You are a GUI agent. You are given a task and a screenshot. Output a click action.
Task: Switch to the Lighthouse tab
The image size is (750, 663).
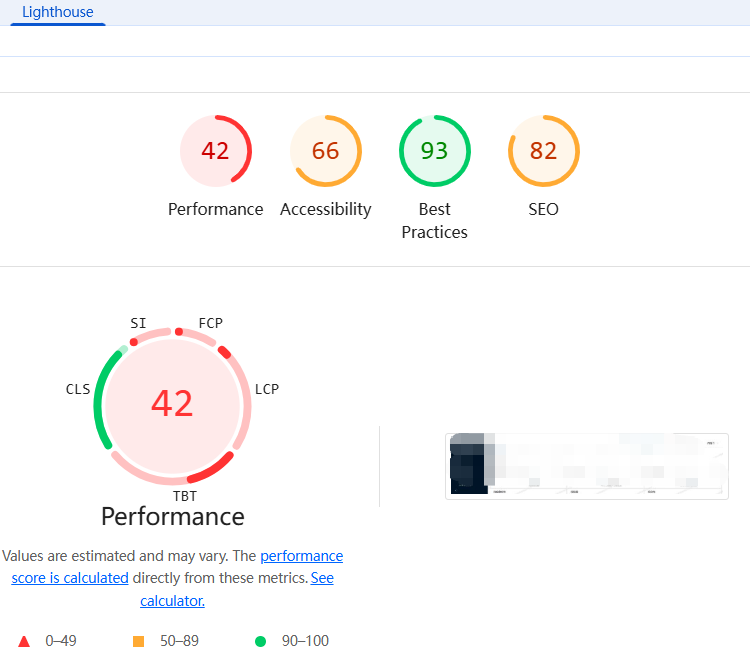point(57,12)
